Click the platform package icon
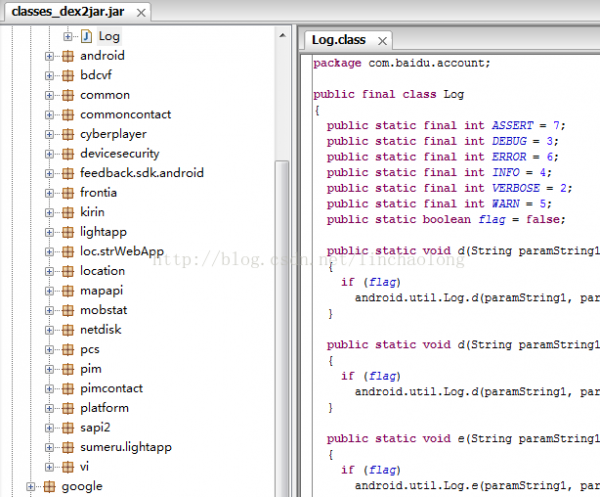 tap(68, 408)
